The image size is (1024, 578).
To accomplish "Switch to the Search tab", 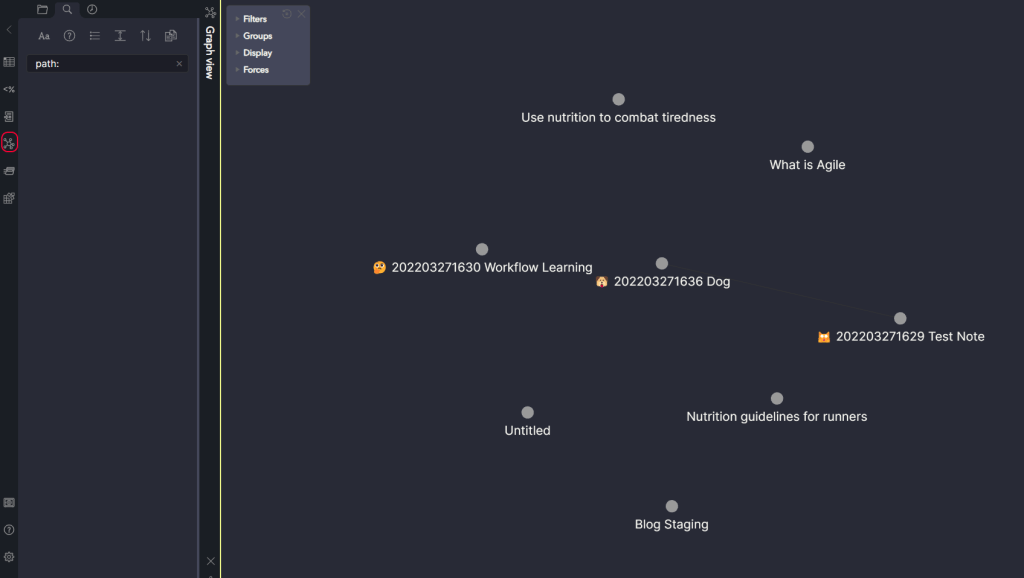I will pyautogui.click(x=67, y=9).
